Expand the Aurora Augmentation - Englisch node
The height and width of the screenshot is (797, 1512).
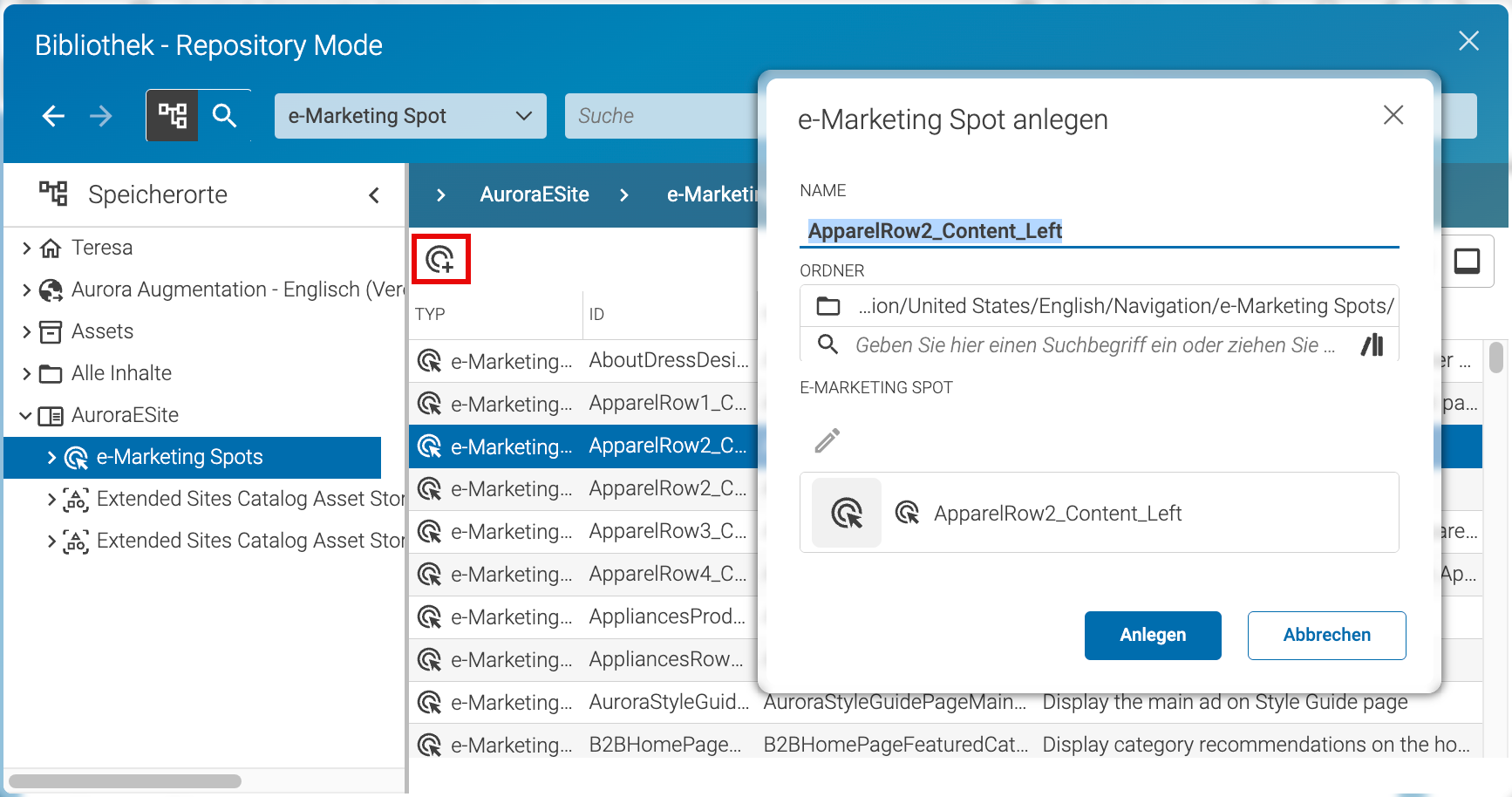26,290
